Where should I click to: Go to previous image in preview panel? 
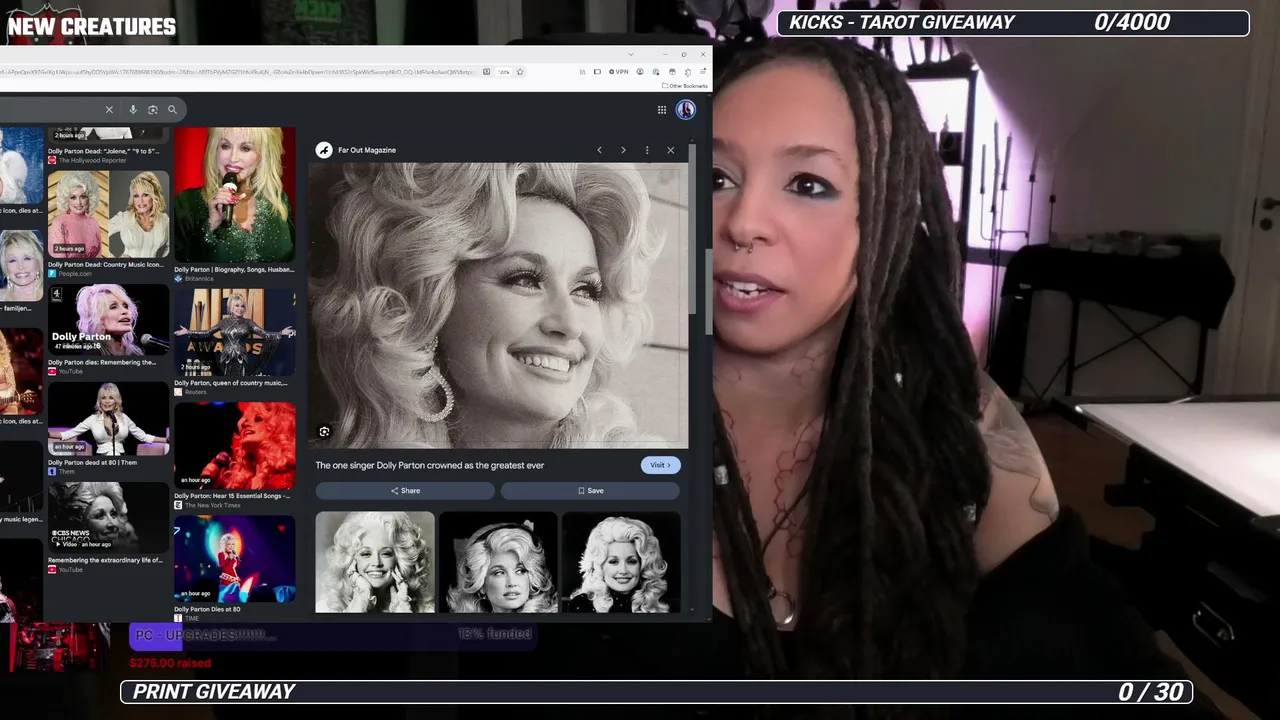[599, 150]
